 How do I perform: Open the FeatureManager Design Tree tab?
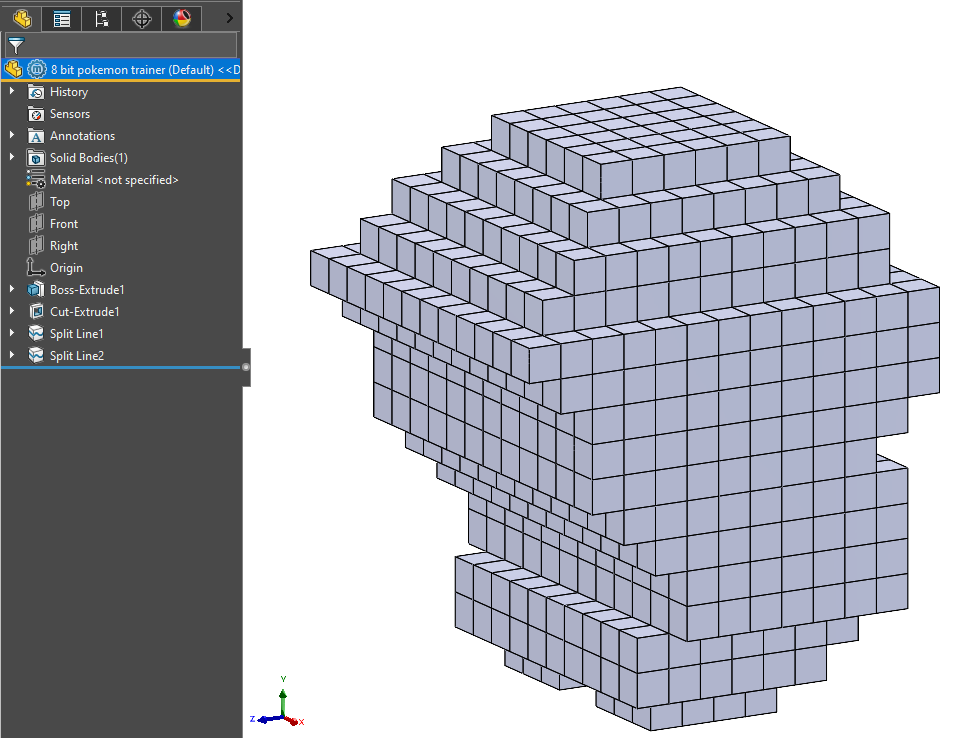pos(23,18)
